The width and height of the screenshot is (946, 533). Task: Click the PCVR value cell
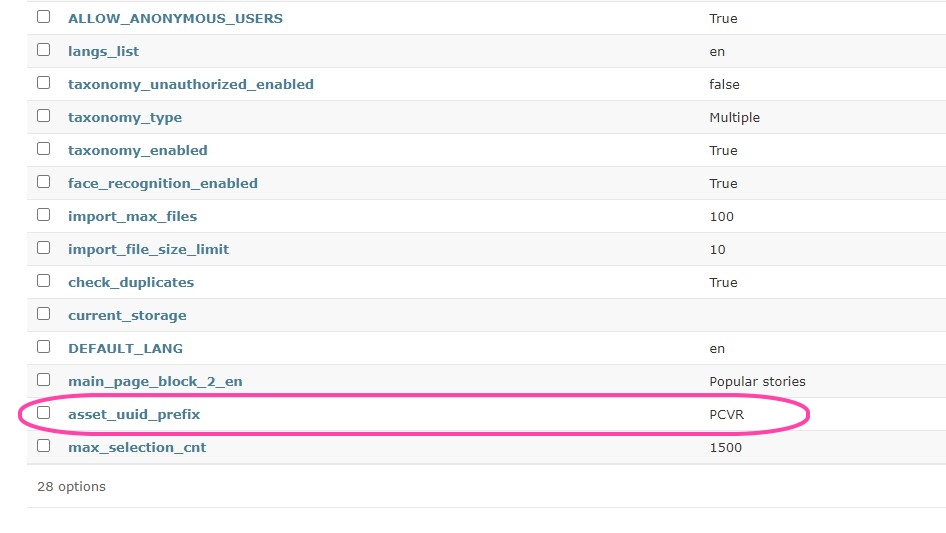point(726,415)
